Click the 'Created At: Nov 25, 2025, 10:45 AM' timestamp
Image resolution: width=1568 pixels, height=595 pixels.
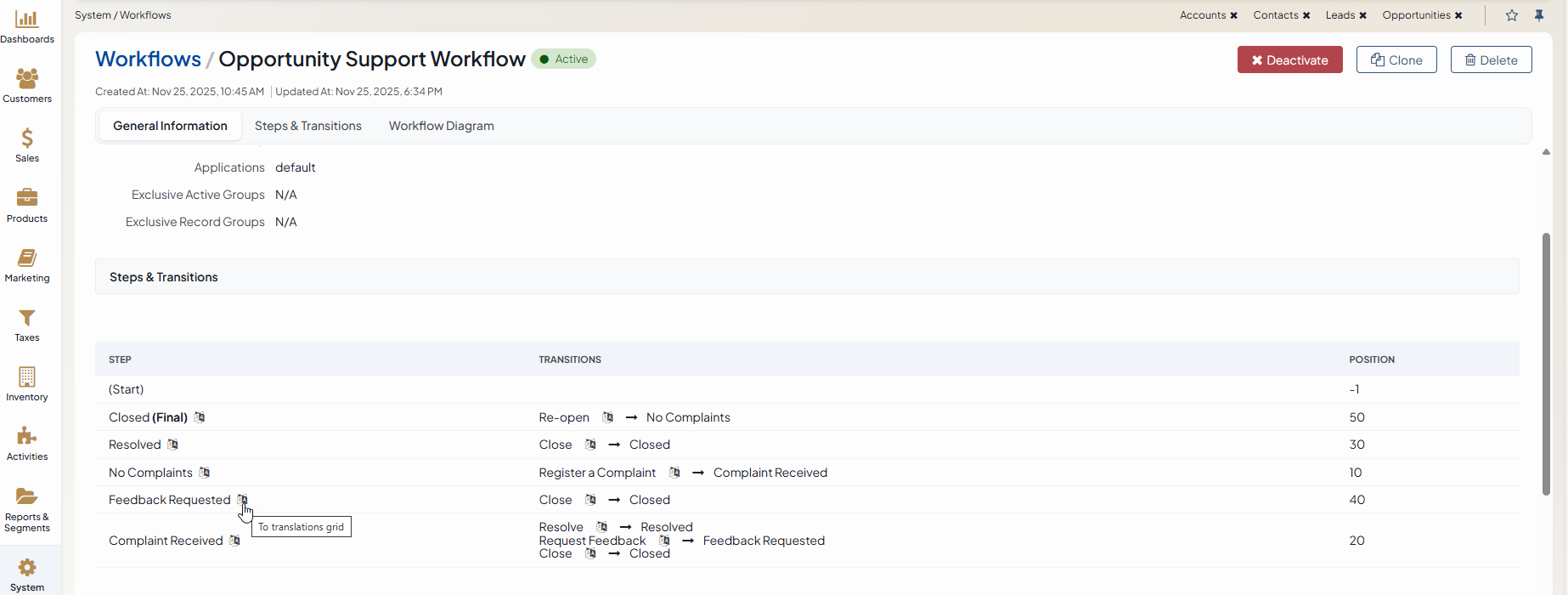(x=179, y=92)
